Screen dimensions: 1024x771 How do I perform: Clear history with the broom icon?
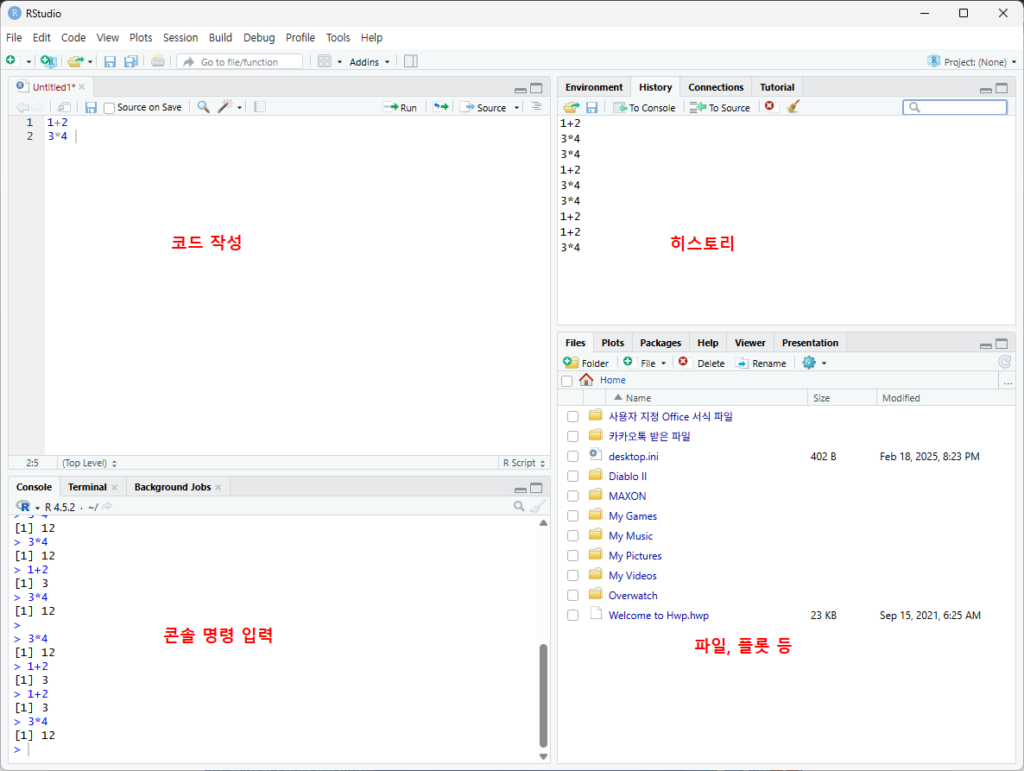coord(793,107)
